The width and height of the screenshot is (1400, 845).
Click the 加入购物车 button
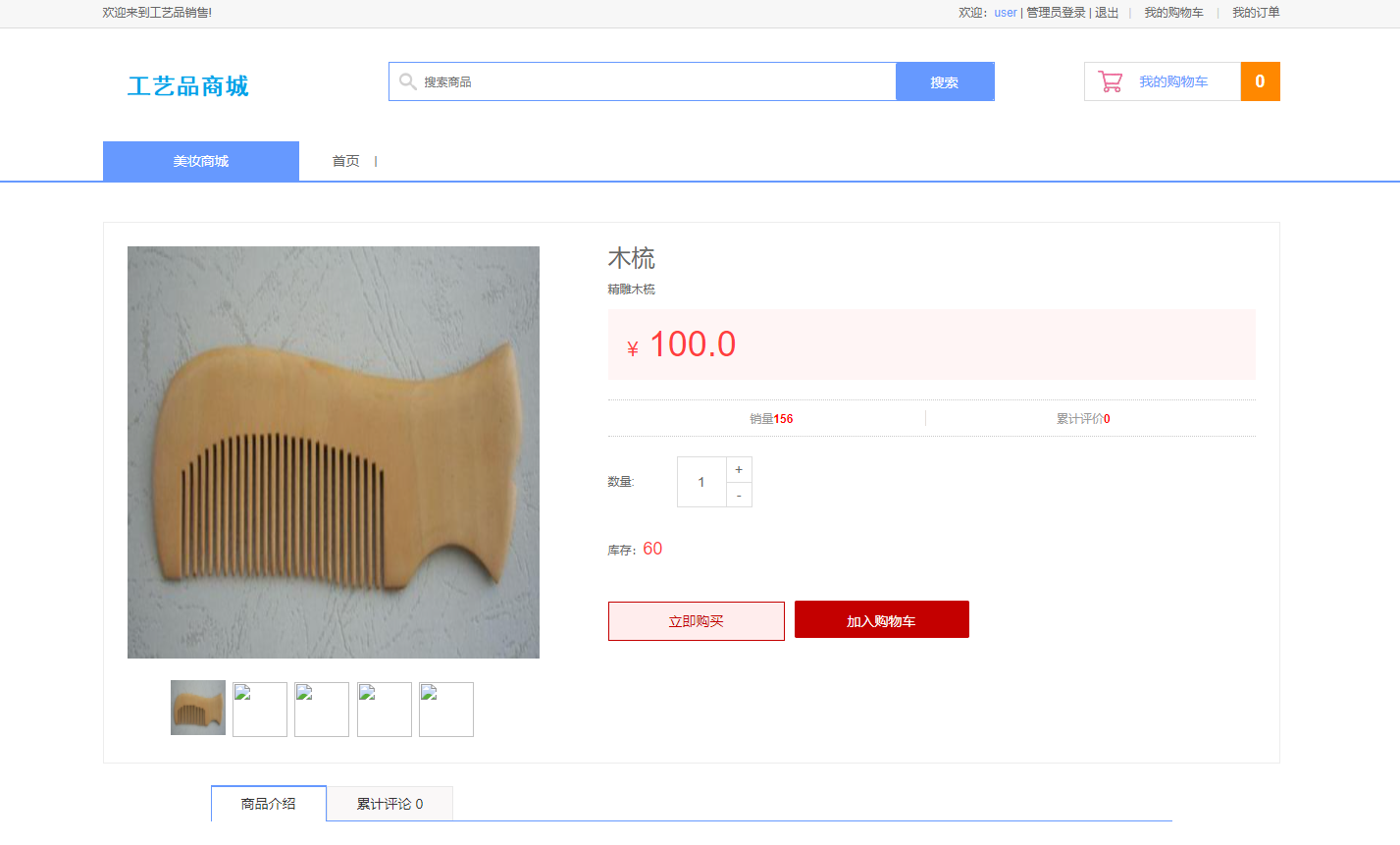[880, 619]
